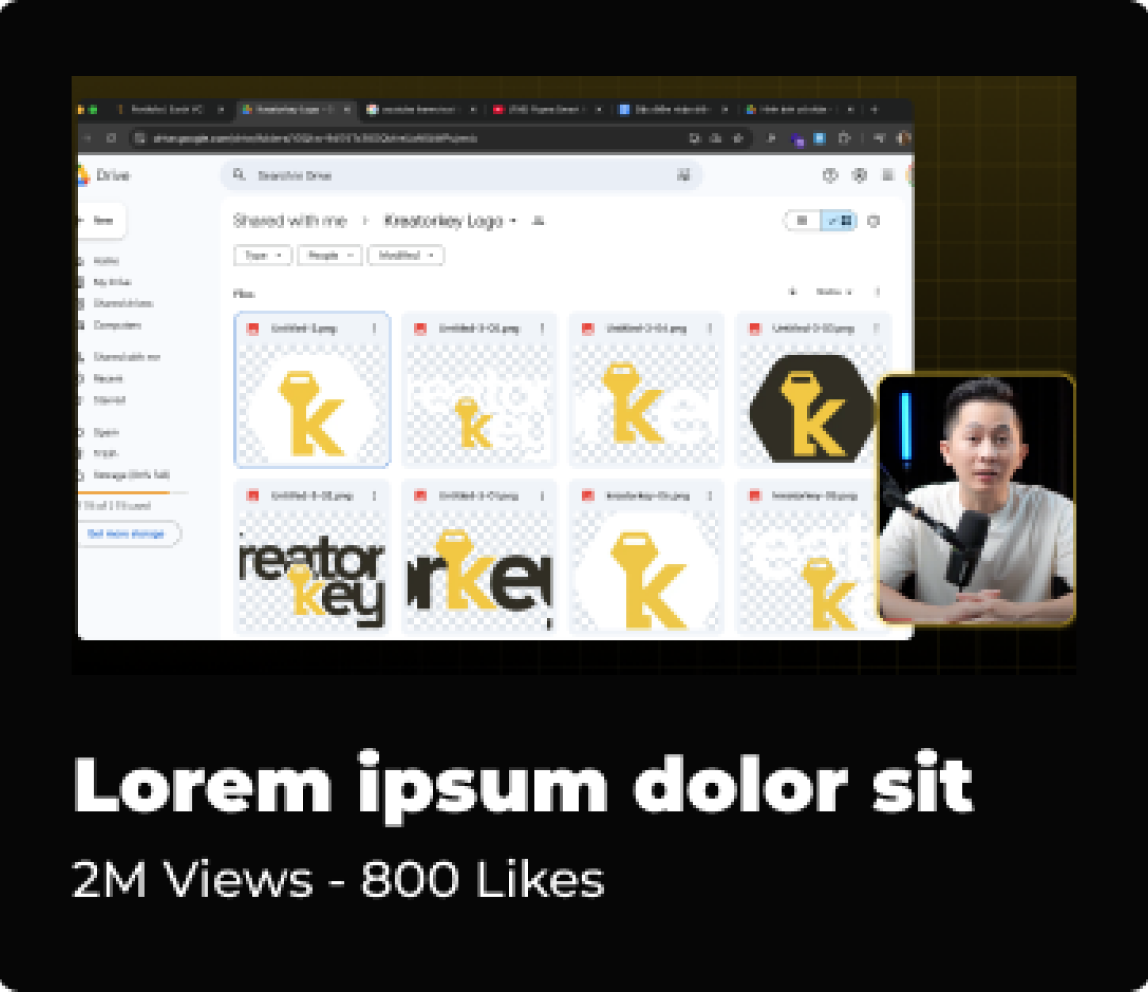Click the New button
The height and width of the screenshot is (992, 1148).
[102, 220]
